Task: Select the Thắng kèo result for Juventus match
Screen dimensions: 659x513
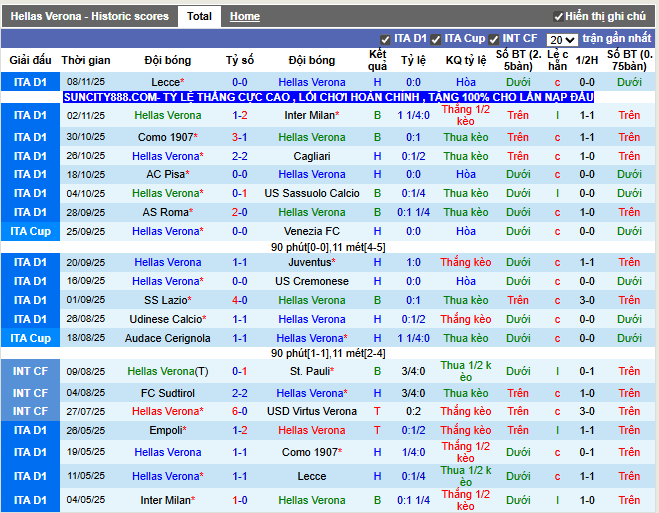Action: point(466,262)
